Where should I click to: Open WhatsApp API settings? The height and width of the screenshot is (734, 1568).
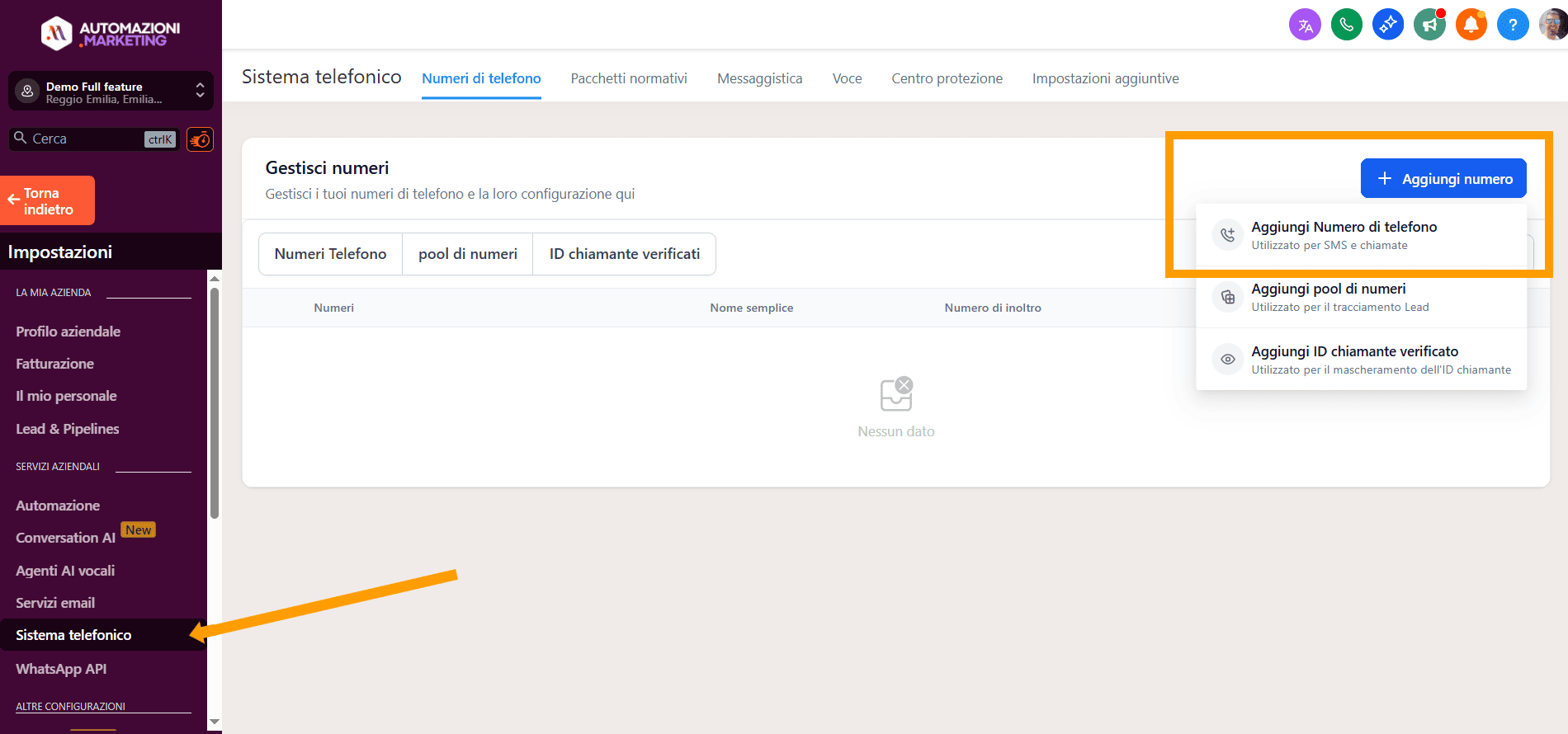click(x=61, y=669)
